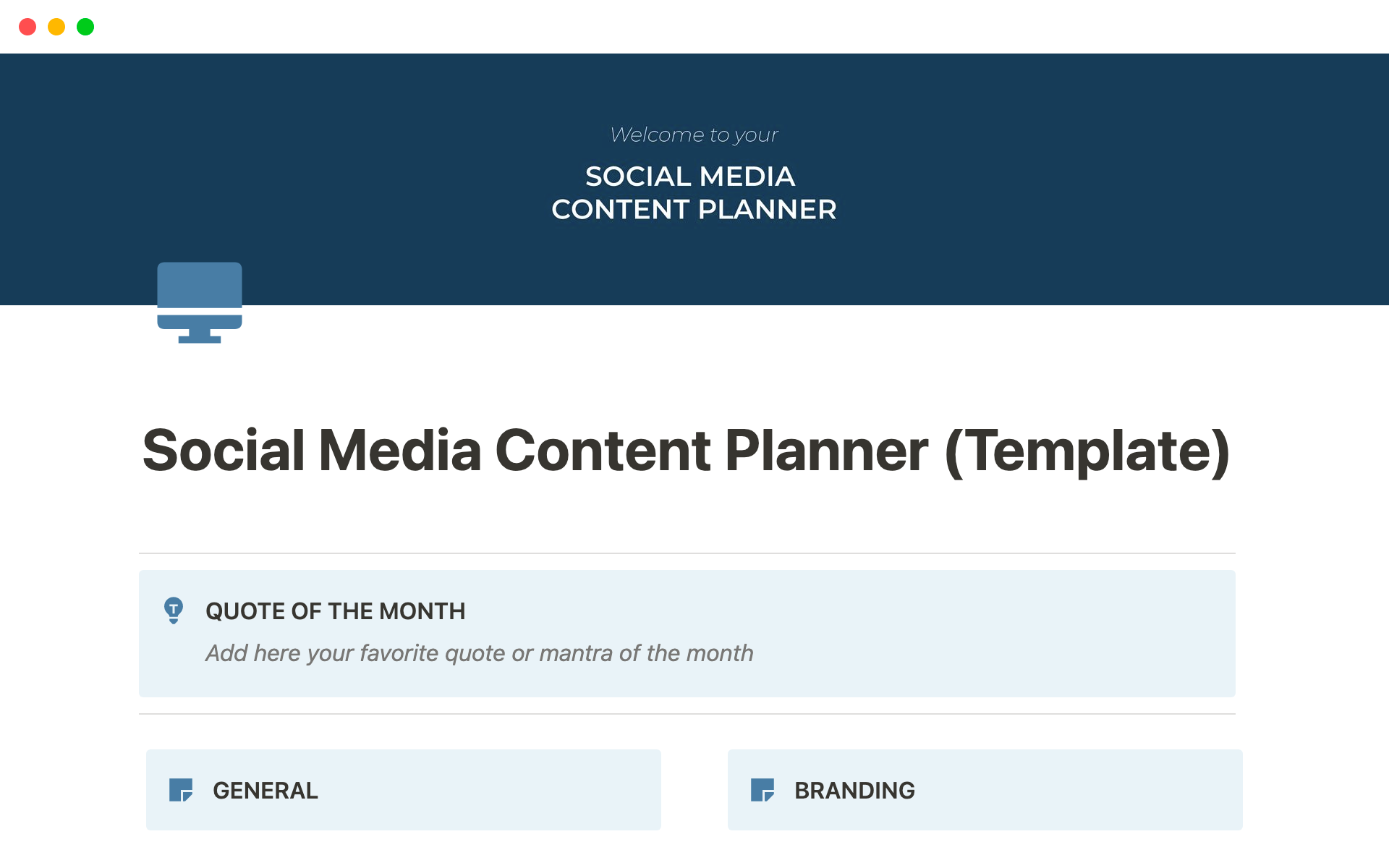Click the quote placeholder text to edit it
This screenshot has height=868, width=1389.
(479, 653)
